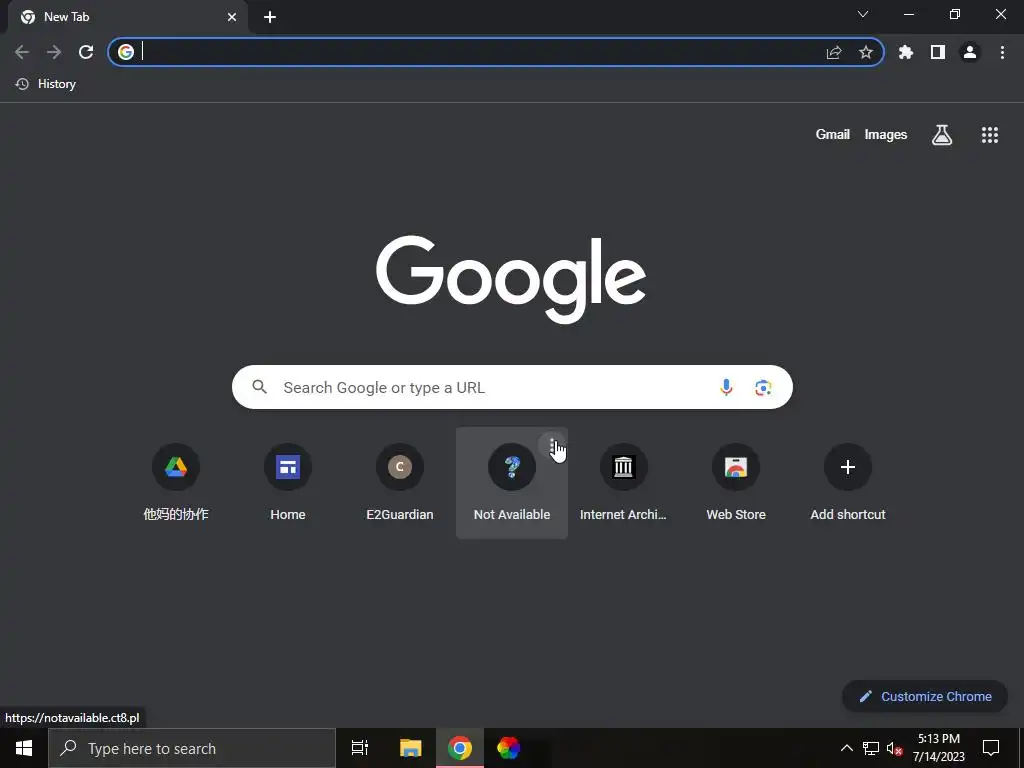Open the Home shortcut
1024x768 pixels.
[x=288, y=483]
